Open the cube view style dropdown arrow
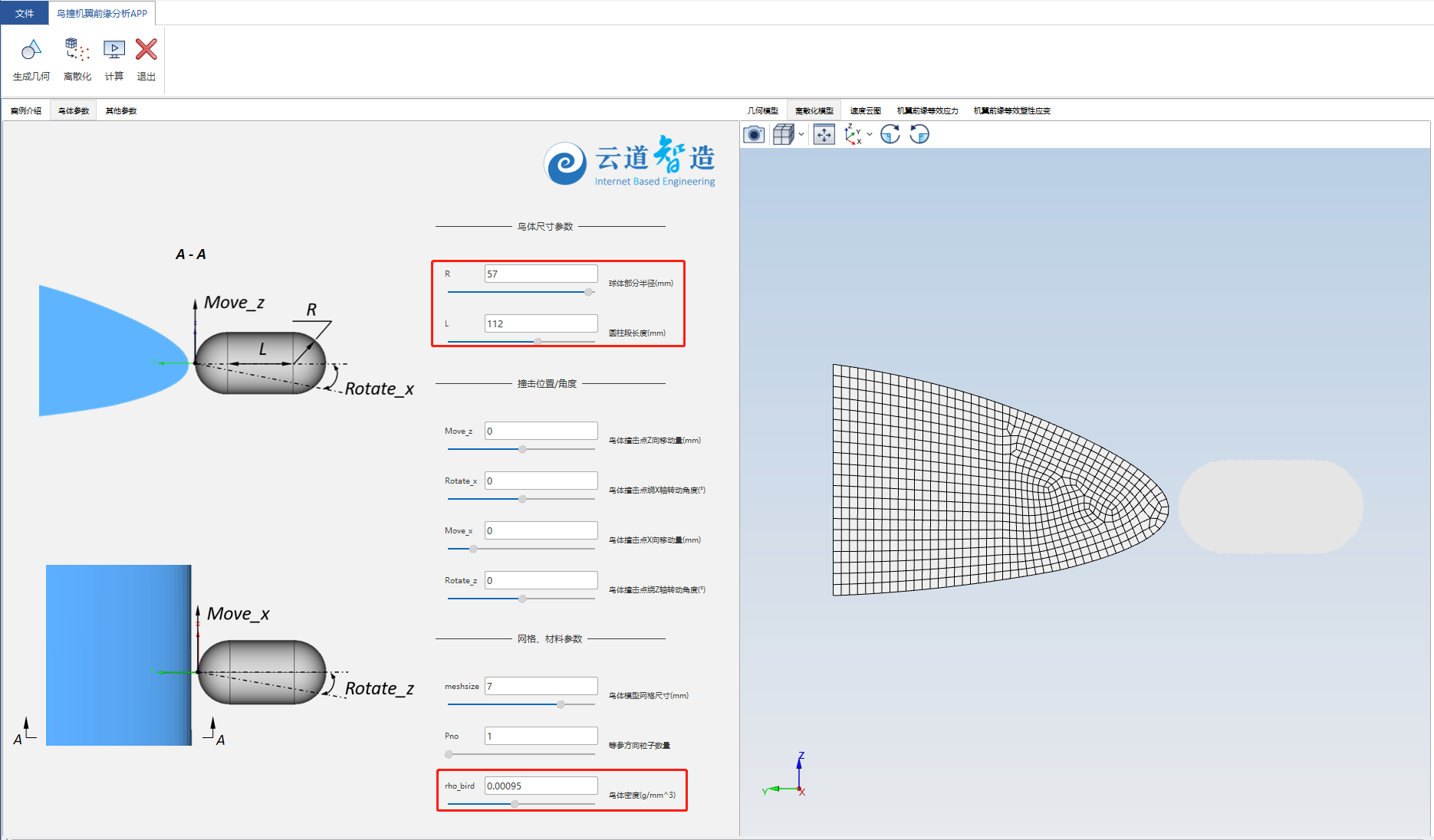The image size is (1434, 840). (x=801, y=135)
